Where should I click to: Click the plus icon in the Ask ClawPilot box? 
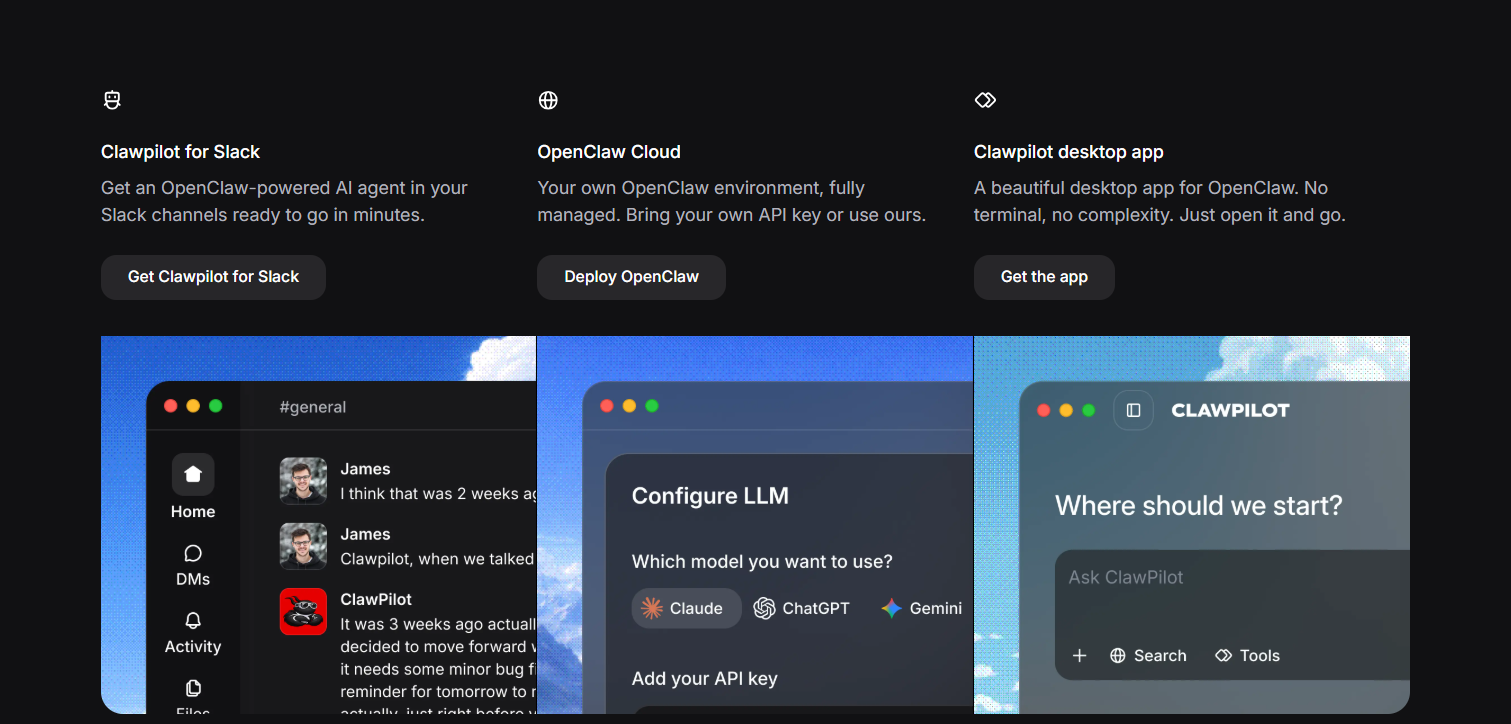pyautogui.click(x=1079, y=656)
